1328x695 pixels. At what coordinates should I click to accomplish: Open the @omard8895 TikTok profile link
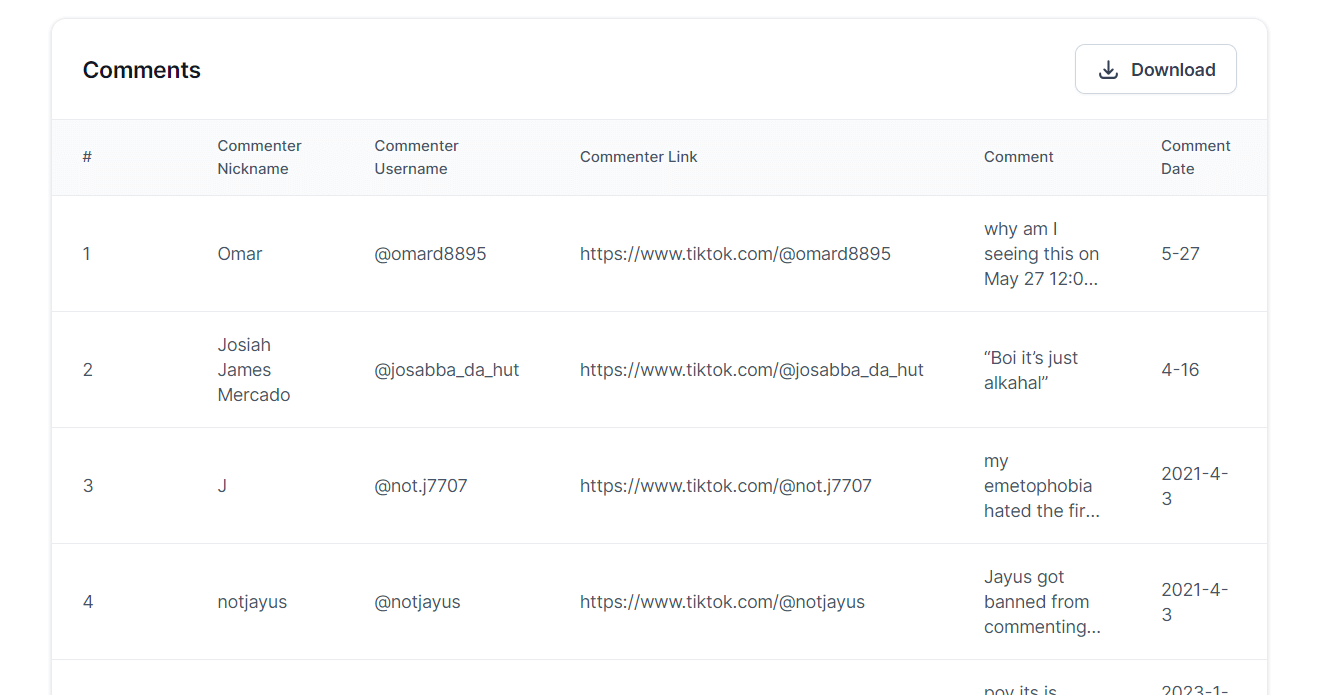coord(734,254)
